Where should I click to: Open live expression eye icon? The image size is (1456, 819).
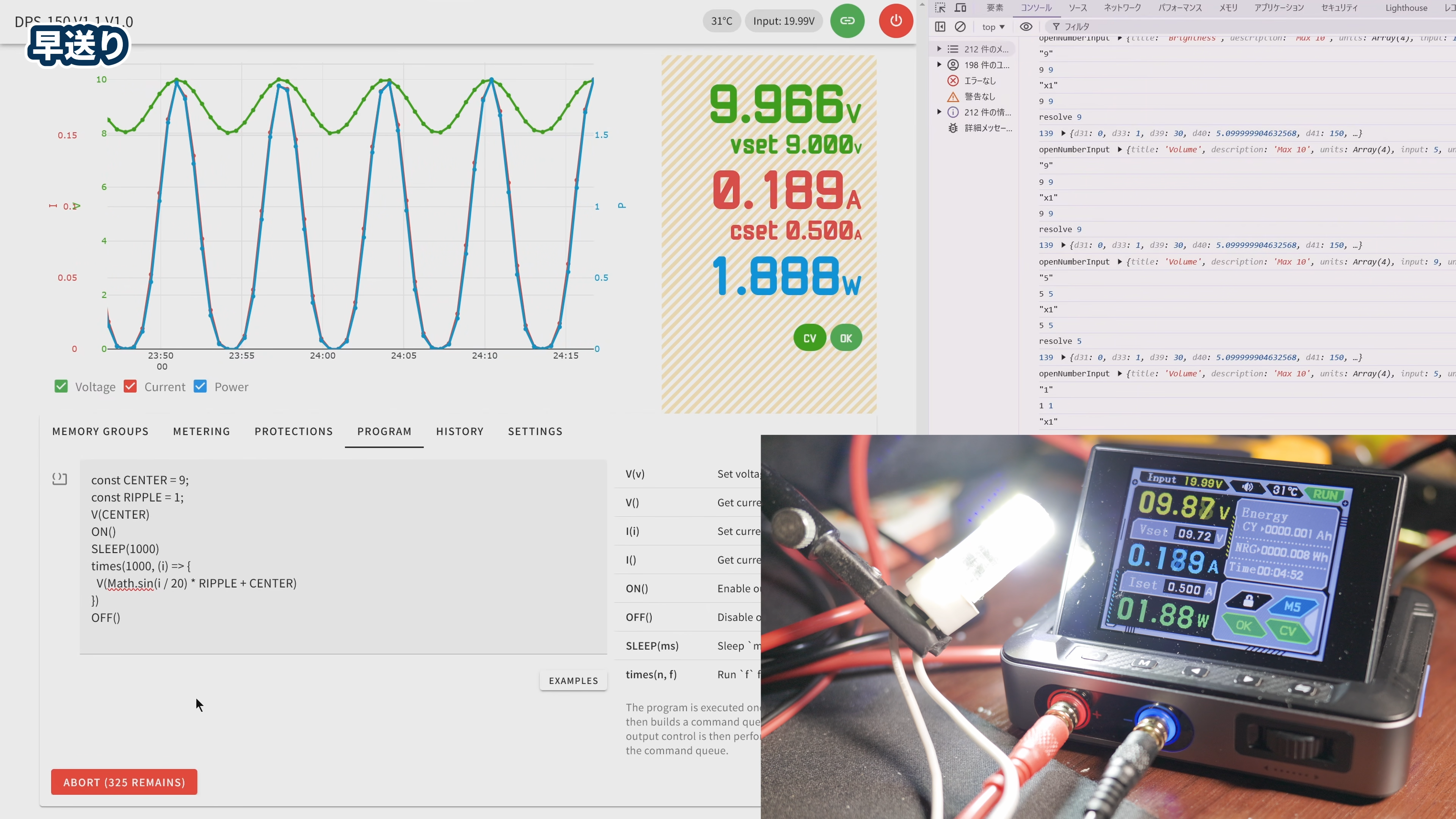tap(1026, 27)
